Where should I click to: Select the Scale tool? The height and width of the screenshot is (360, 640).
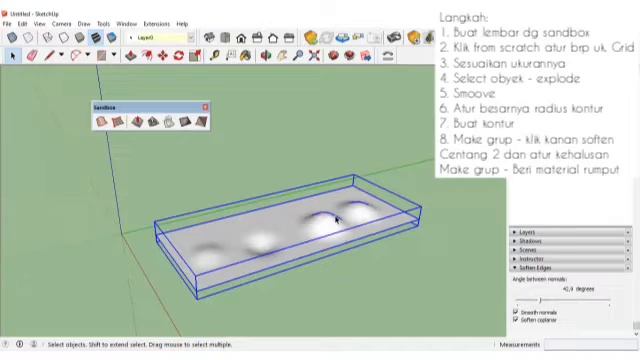tap(195, 56)
